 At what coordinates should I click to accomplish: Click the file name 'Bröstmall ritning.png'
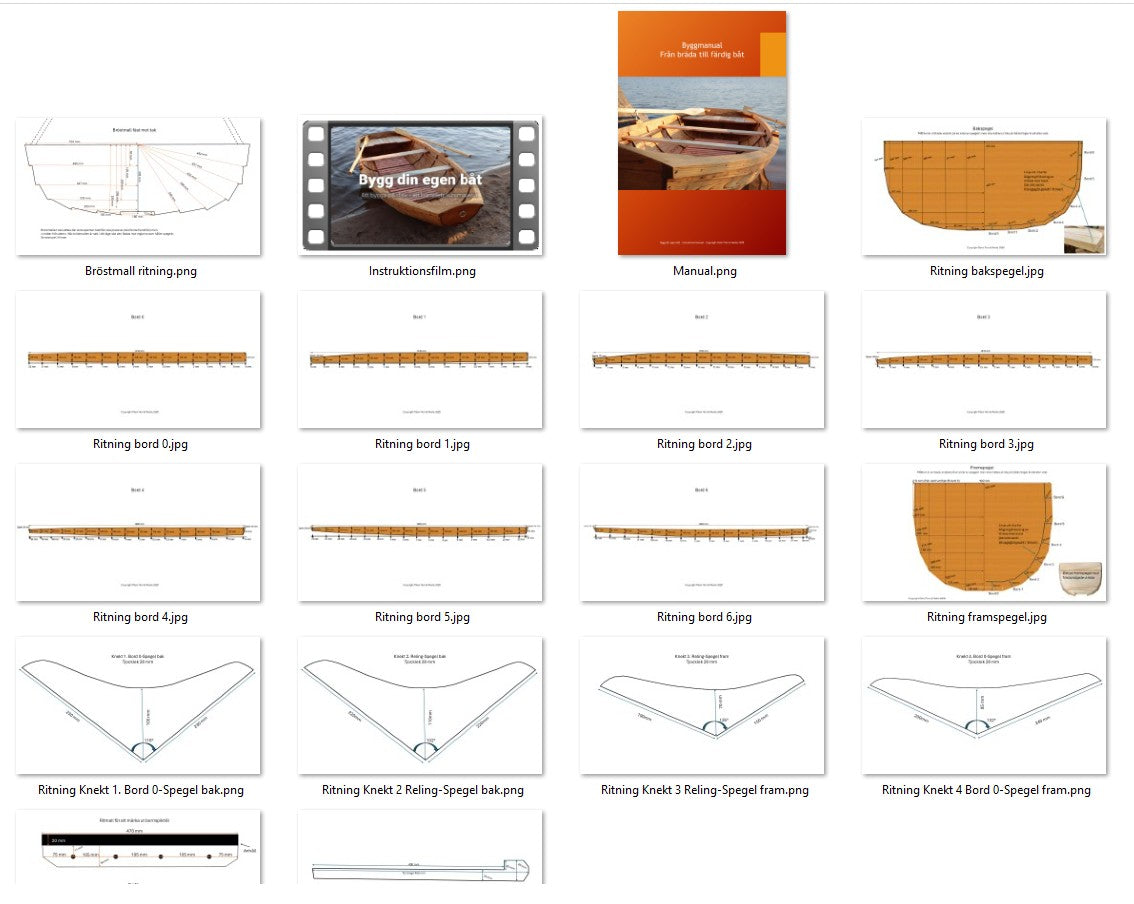141,271
